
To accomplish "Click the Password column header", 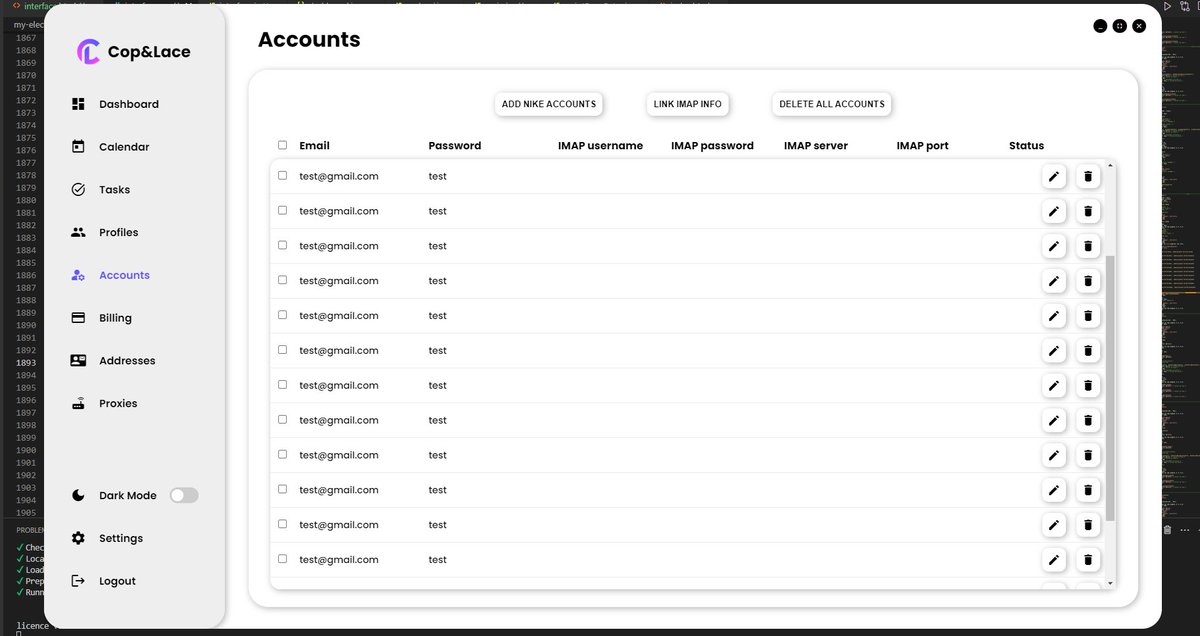I will point(455,146).
